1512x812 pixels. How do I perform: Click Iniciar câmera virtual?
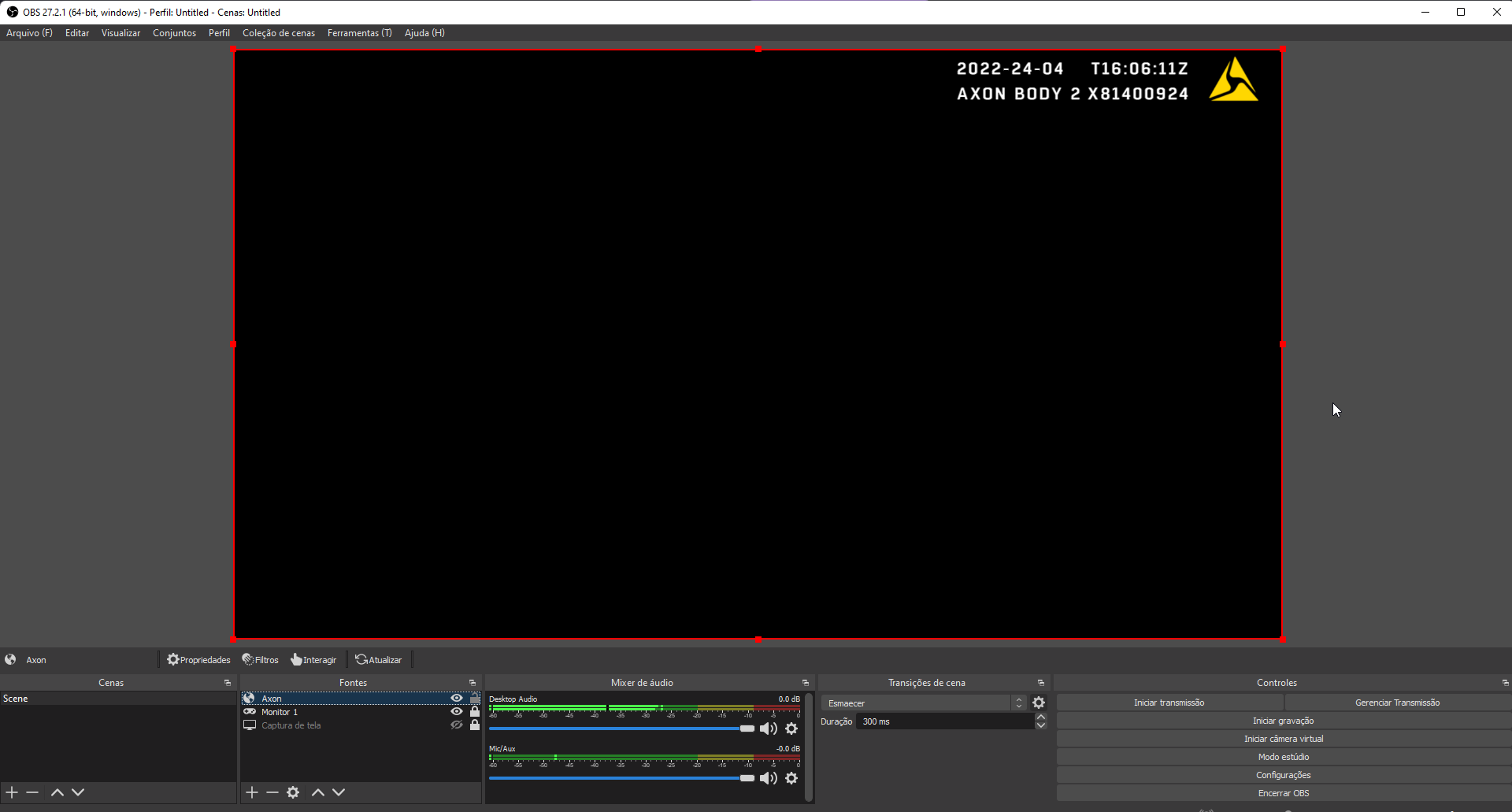click(1284, 739)
